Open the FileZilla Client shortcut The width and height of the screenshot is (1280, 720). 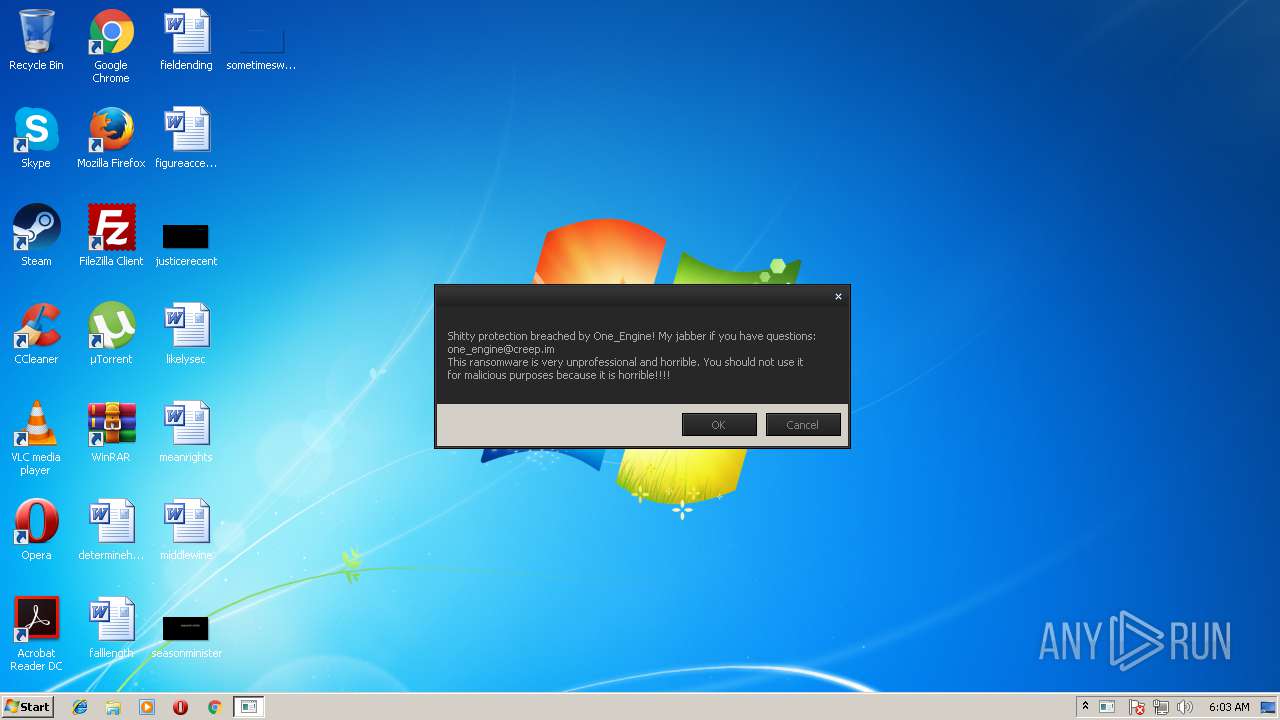(111, 236)
